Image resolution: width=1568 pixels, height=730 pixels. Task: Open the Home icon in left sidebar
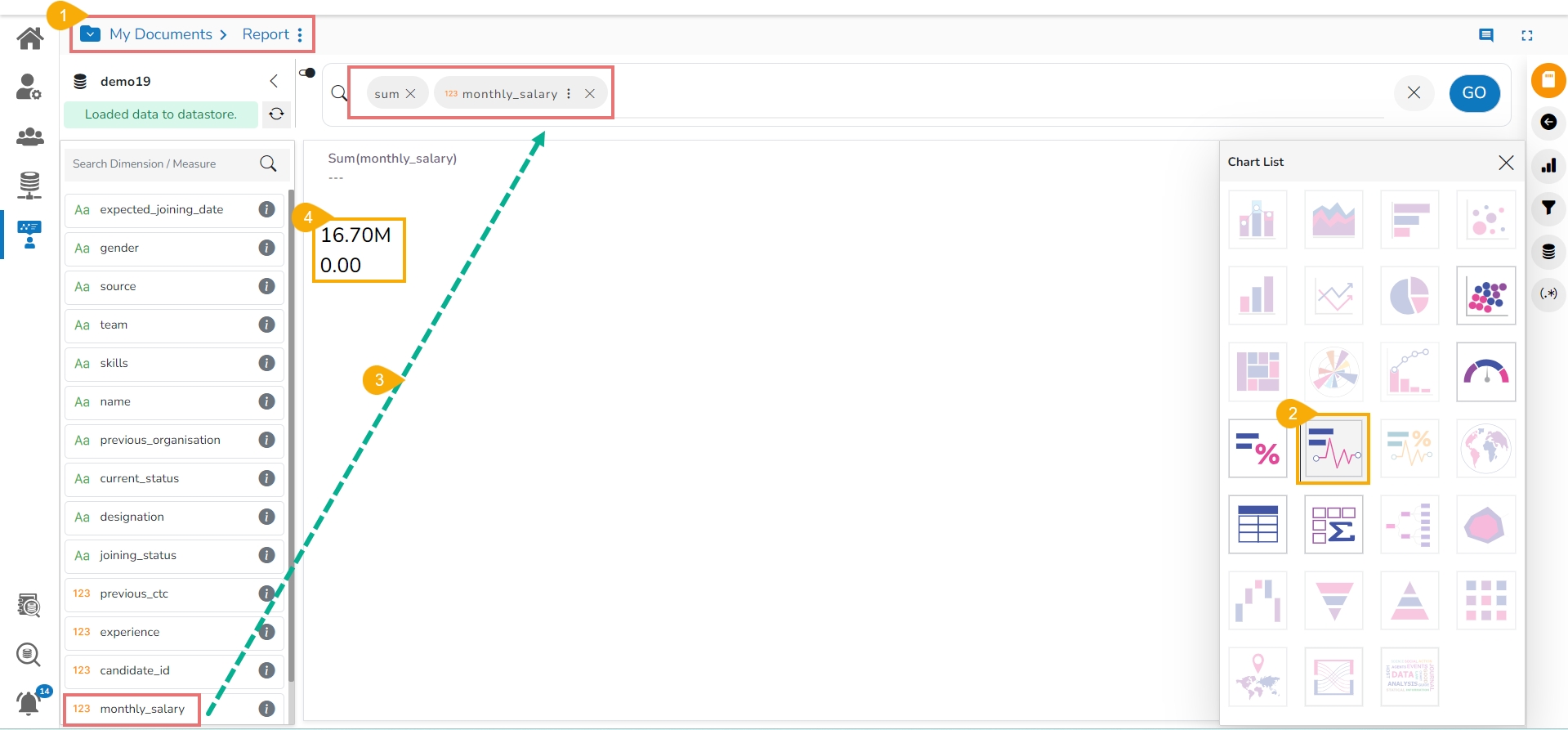click(30, 38)
